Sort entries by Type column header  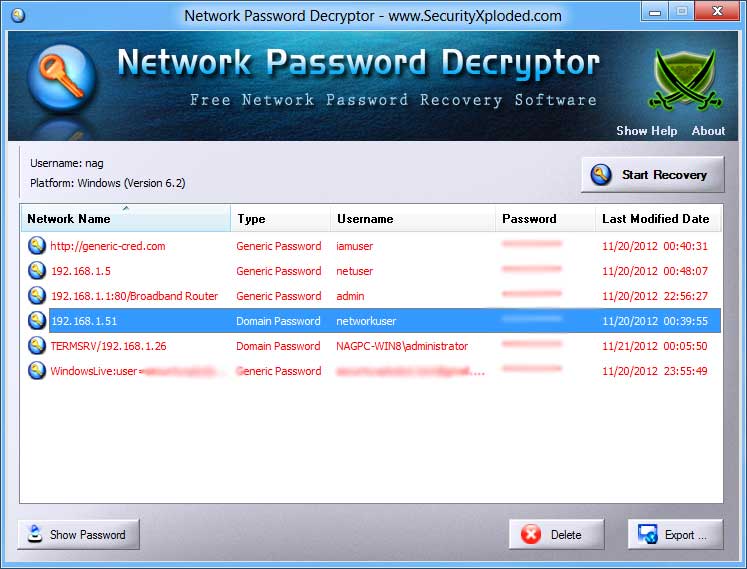(x=280, y=219)
